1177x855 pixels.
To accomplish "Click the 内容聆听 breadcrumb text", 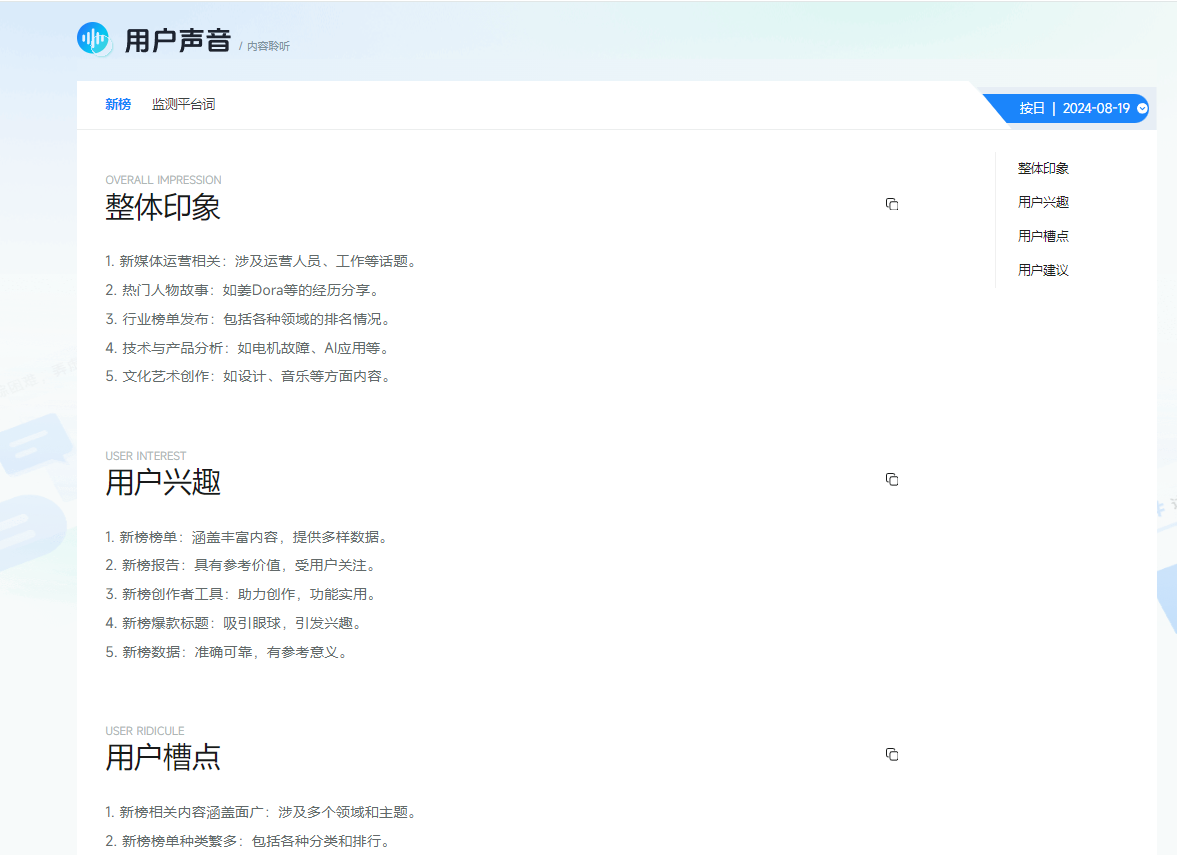I will click(268, 47).
